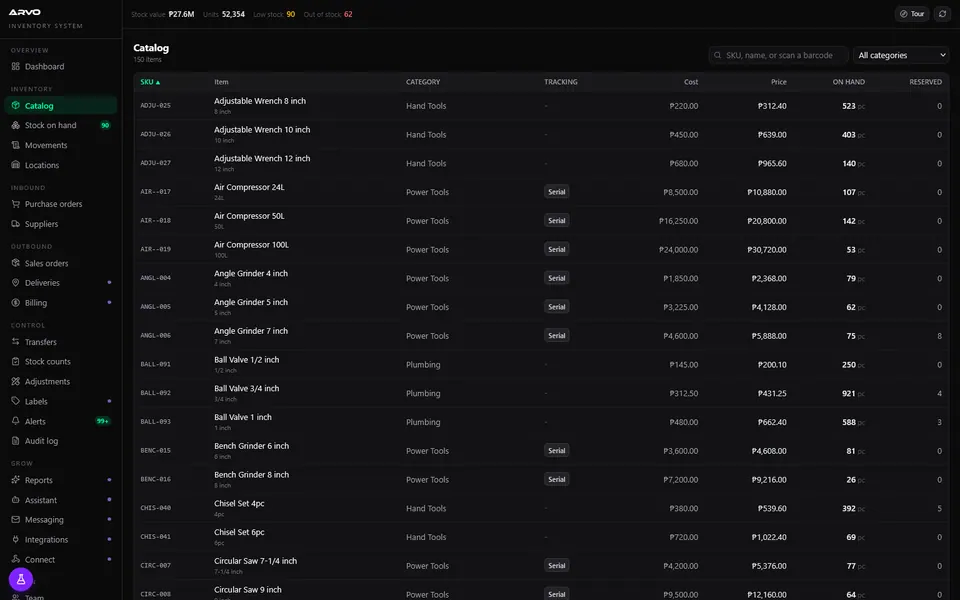Focus the SKU, name, or barcode search field
Screen dimensions: 960x600
(x=778, y=55)
